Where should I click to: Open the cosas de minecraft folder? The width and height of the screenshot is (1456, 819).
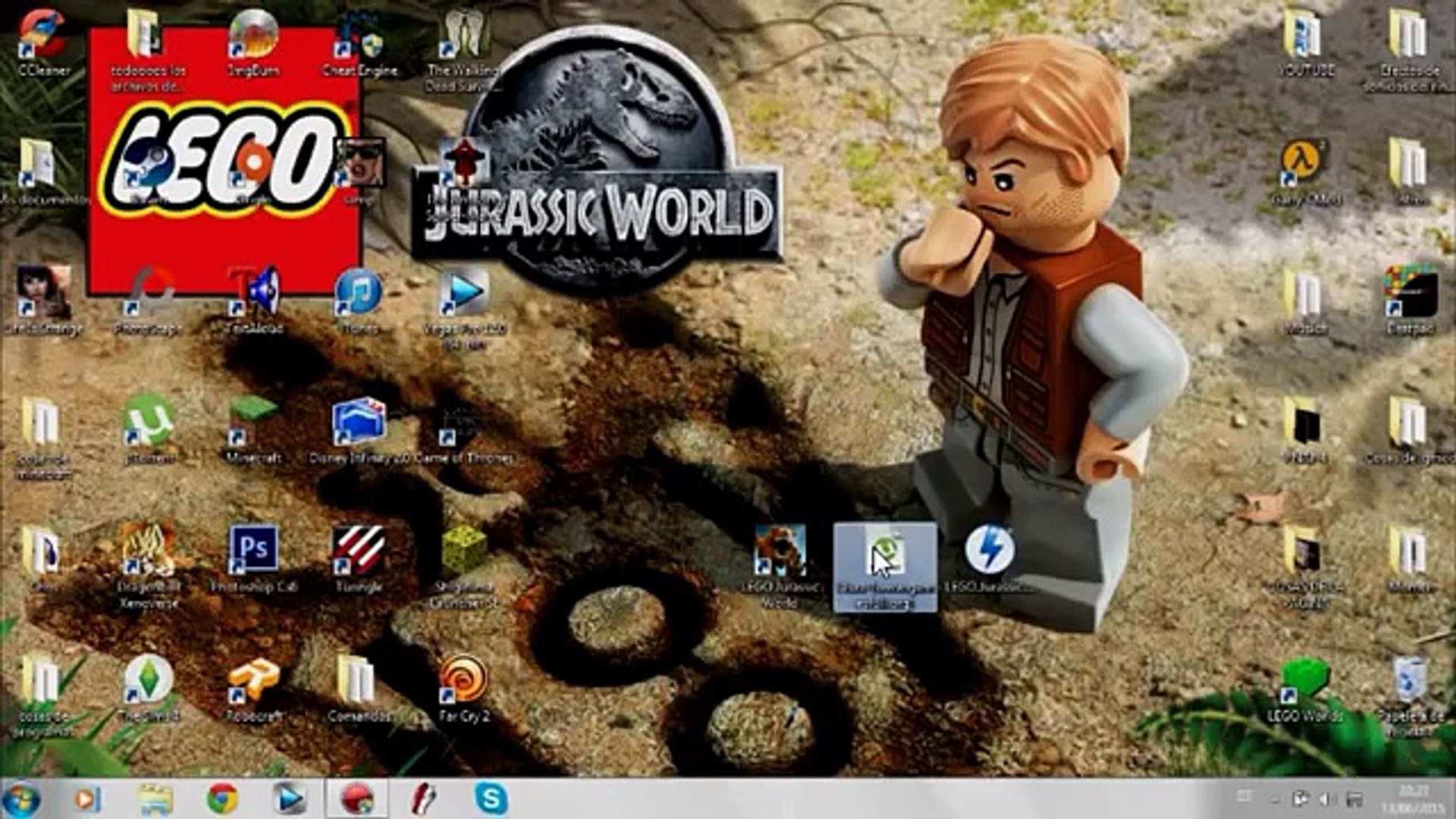tap(43, 436)
